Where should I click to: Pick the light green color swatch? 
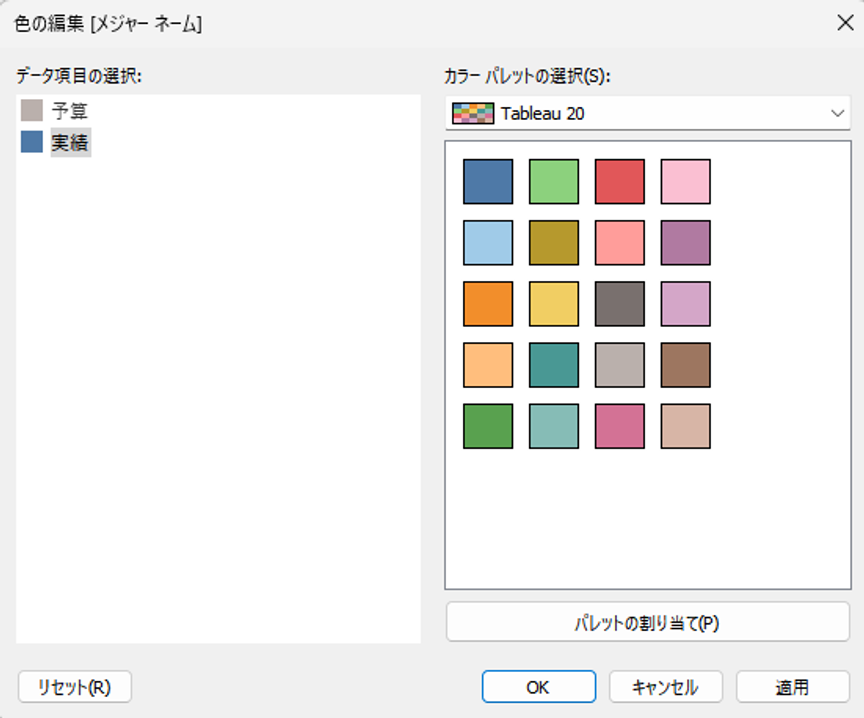pos(554,181)
